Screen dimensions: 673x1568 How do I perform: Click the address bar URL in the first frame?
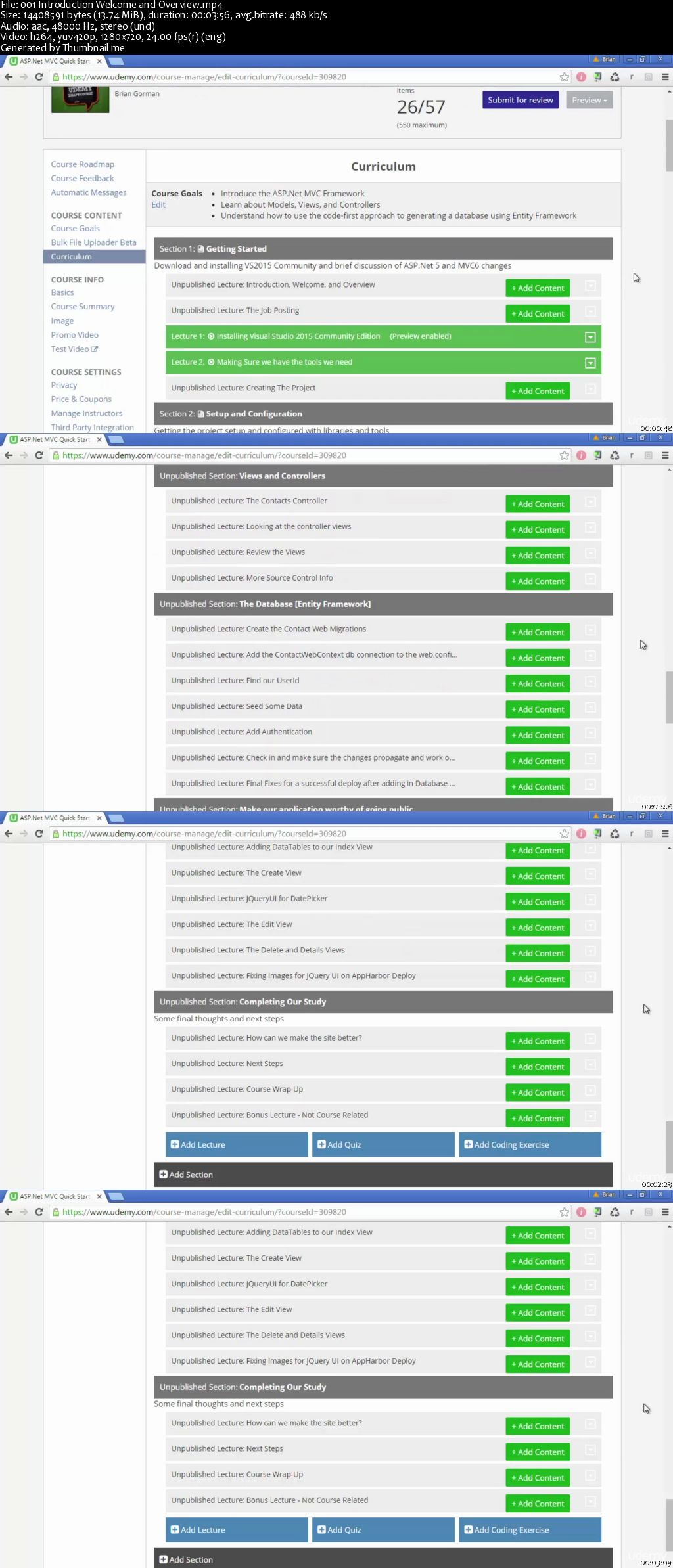[204, 77]
